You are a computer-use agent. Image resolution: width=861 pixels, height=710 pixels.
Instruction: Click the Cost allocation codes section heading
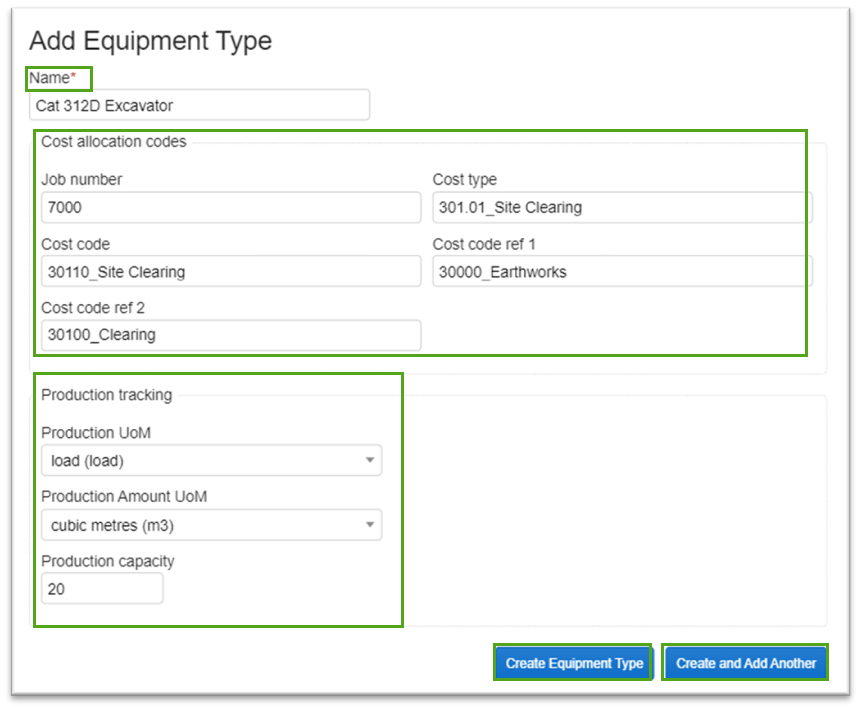point(113,142)
